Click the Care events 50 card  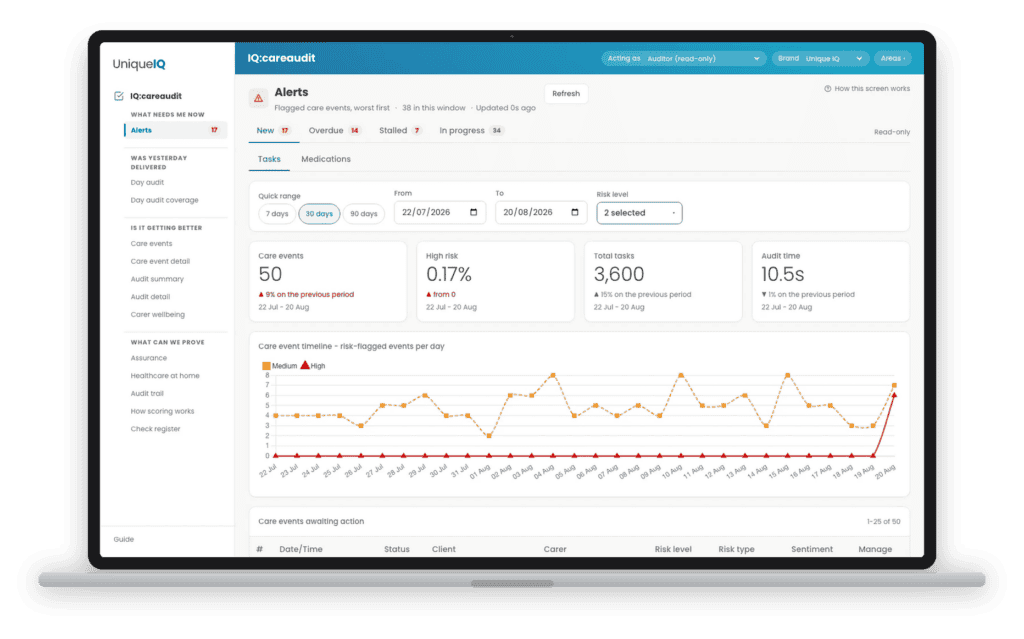click(x=328, y=282)
